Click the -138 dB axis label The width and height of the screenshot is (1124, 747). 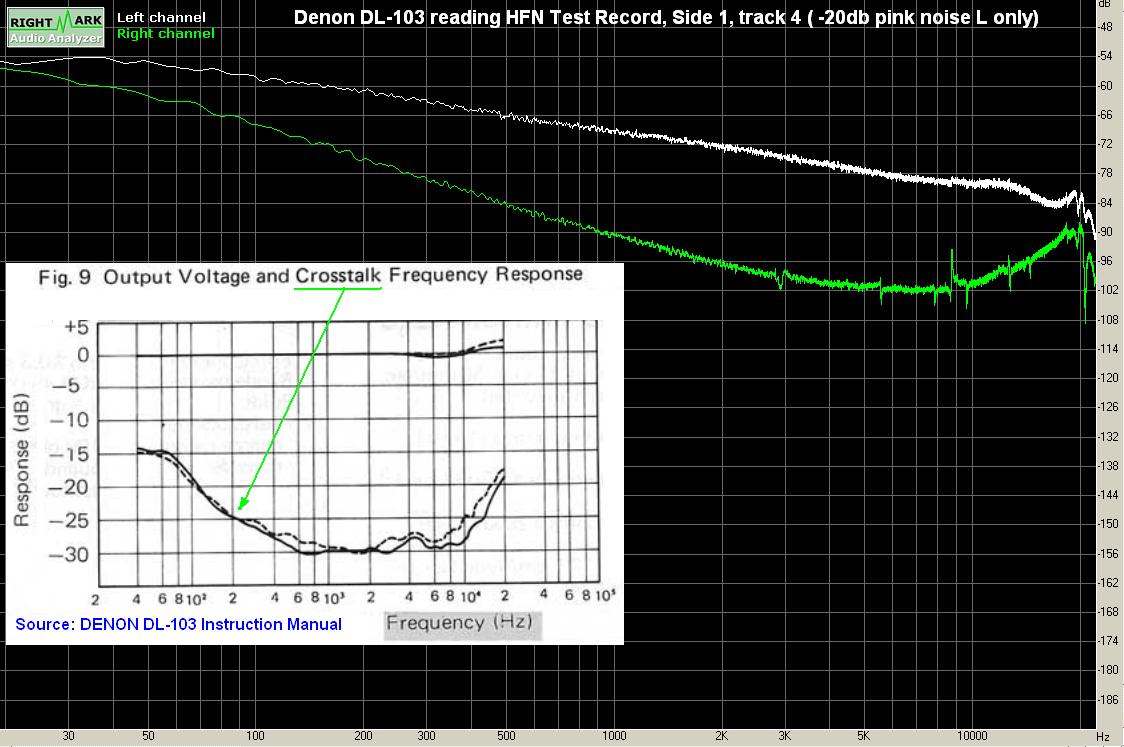click(1108, 465)
